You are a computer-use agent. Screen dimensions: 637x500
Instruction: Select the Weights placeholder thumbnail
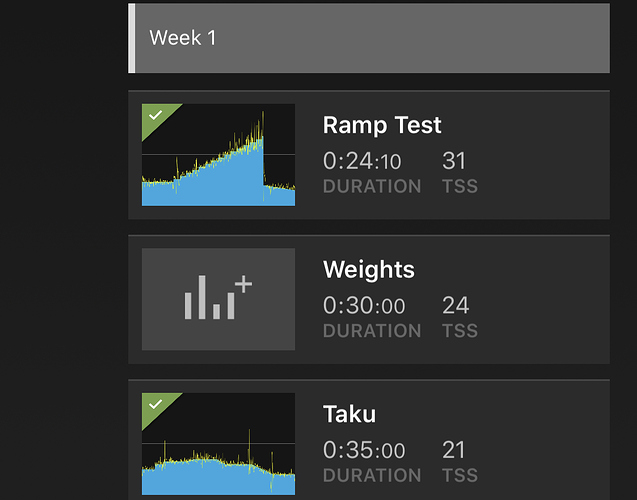coord(218,299)
